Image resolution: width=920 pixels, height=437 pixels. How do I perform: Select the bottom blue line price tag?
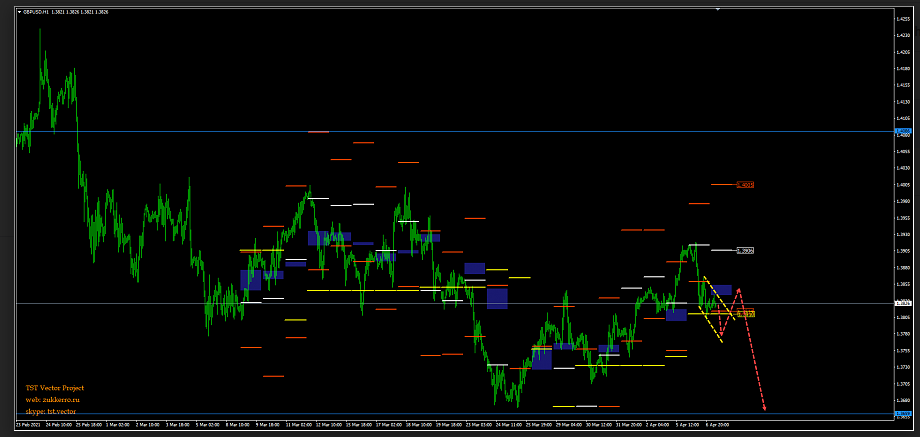pos(904,414)
